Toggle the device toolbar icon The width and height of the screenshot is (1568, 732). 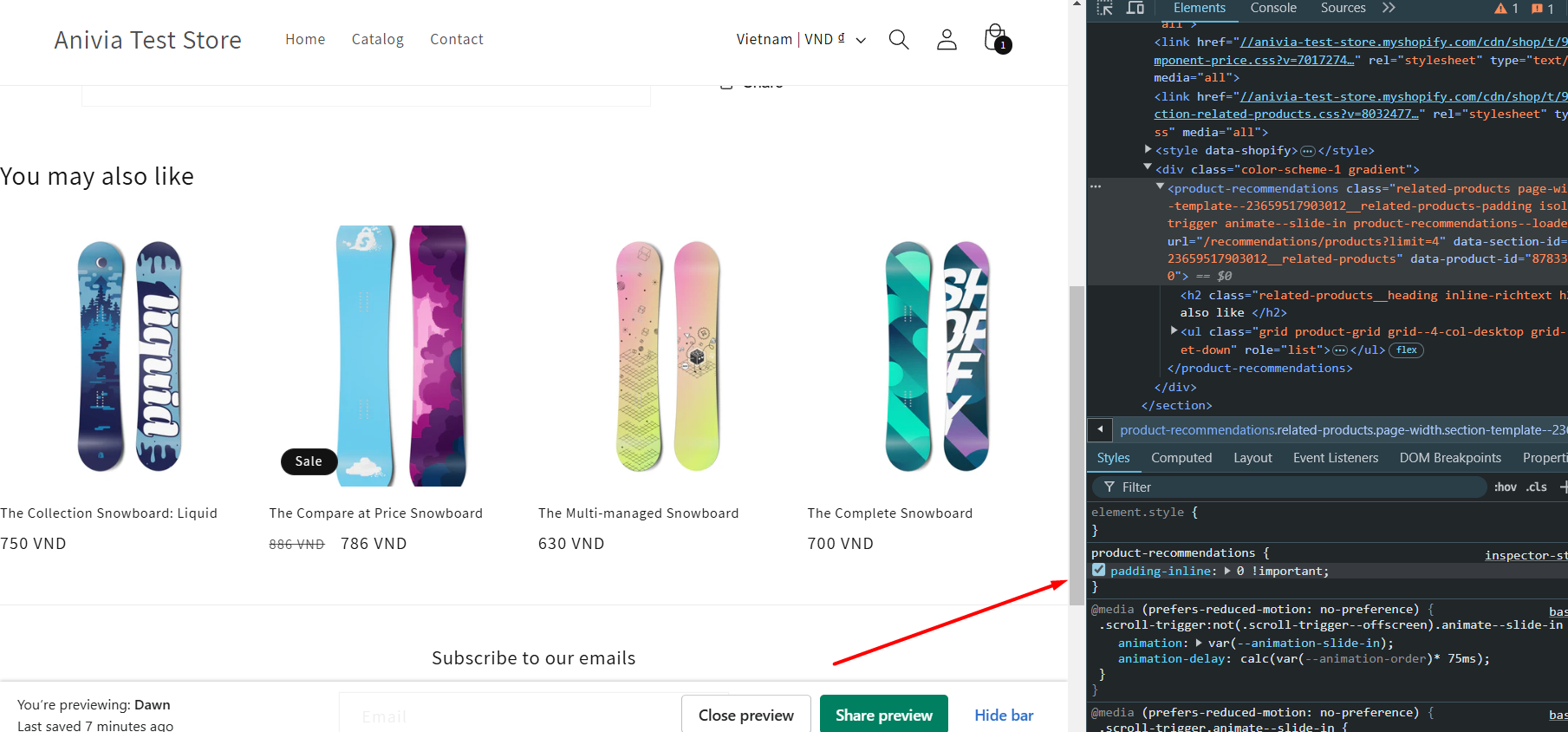(1135, 8)
